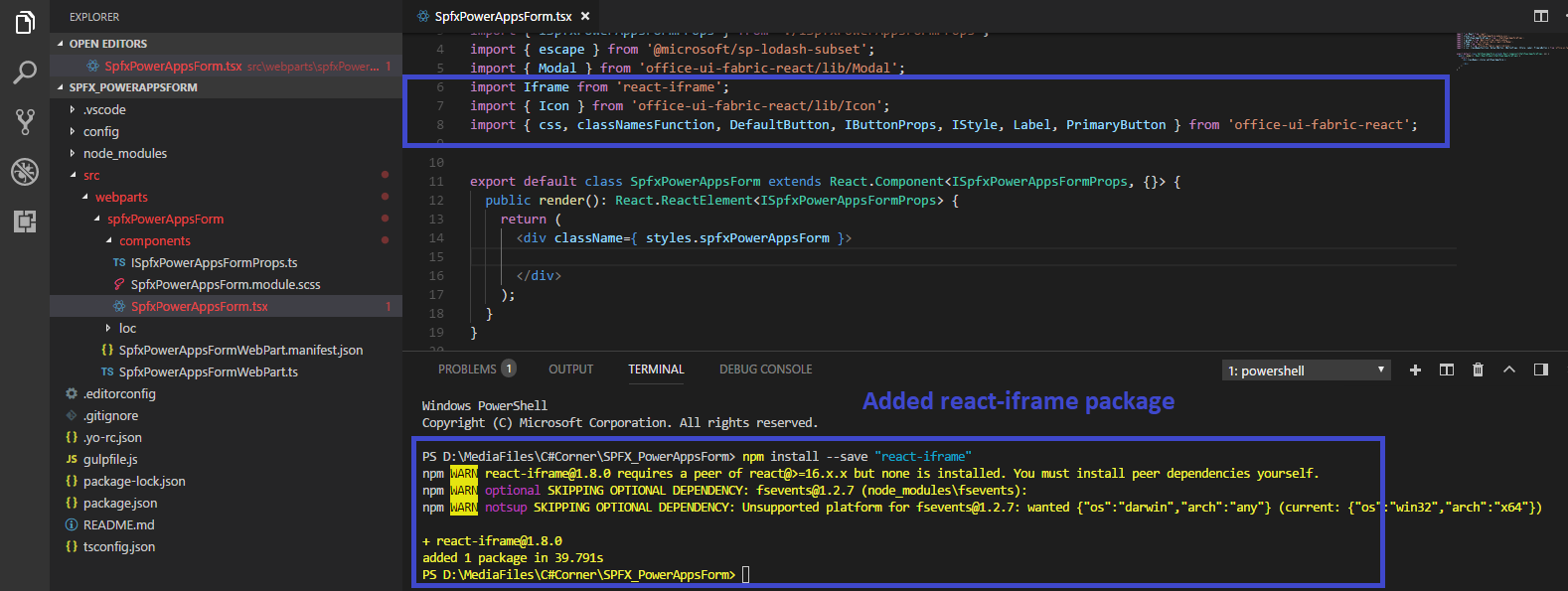Open package.json file in explorer
Screen dimensions: 1568x591
(x=119, y=503)
